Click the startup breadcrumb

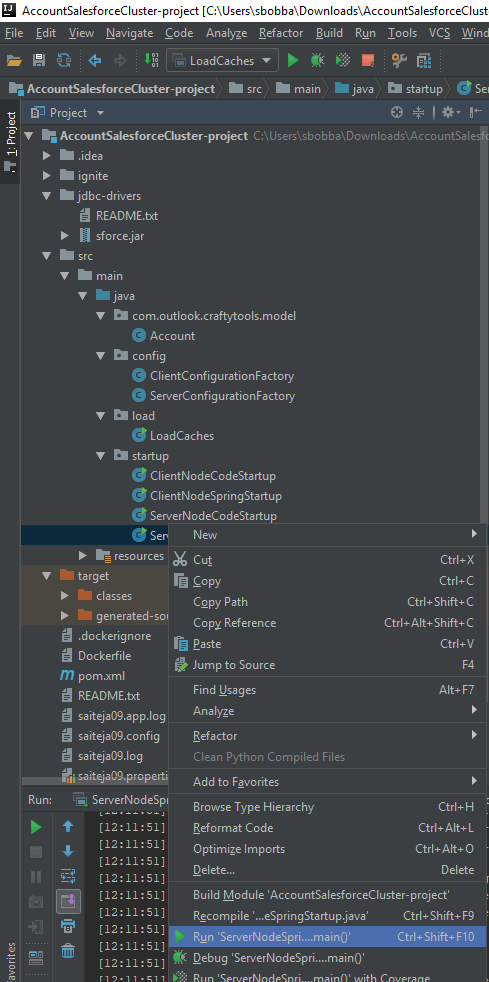pyautogui.click(x=415, y=89)
